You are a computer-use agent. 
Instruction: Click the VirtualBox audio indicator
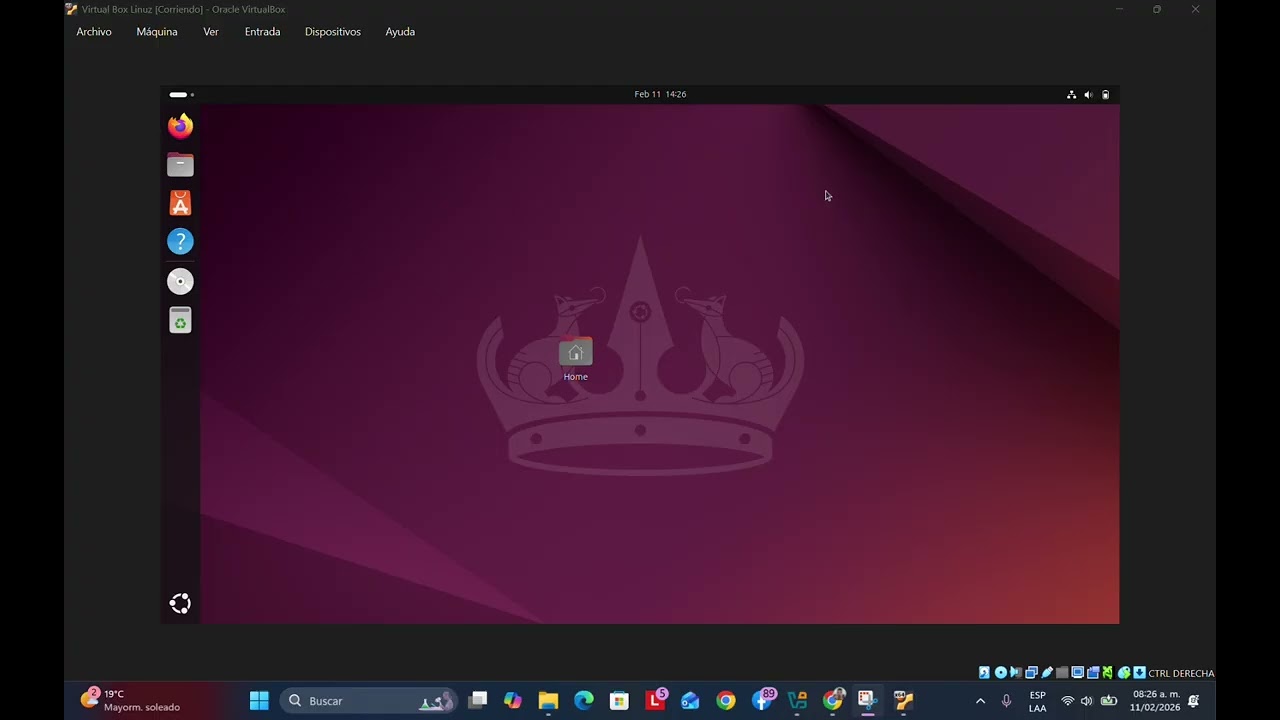[x=1016, y=673]
